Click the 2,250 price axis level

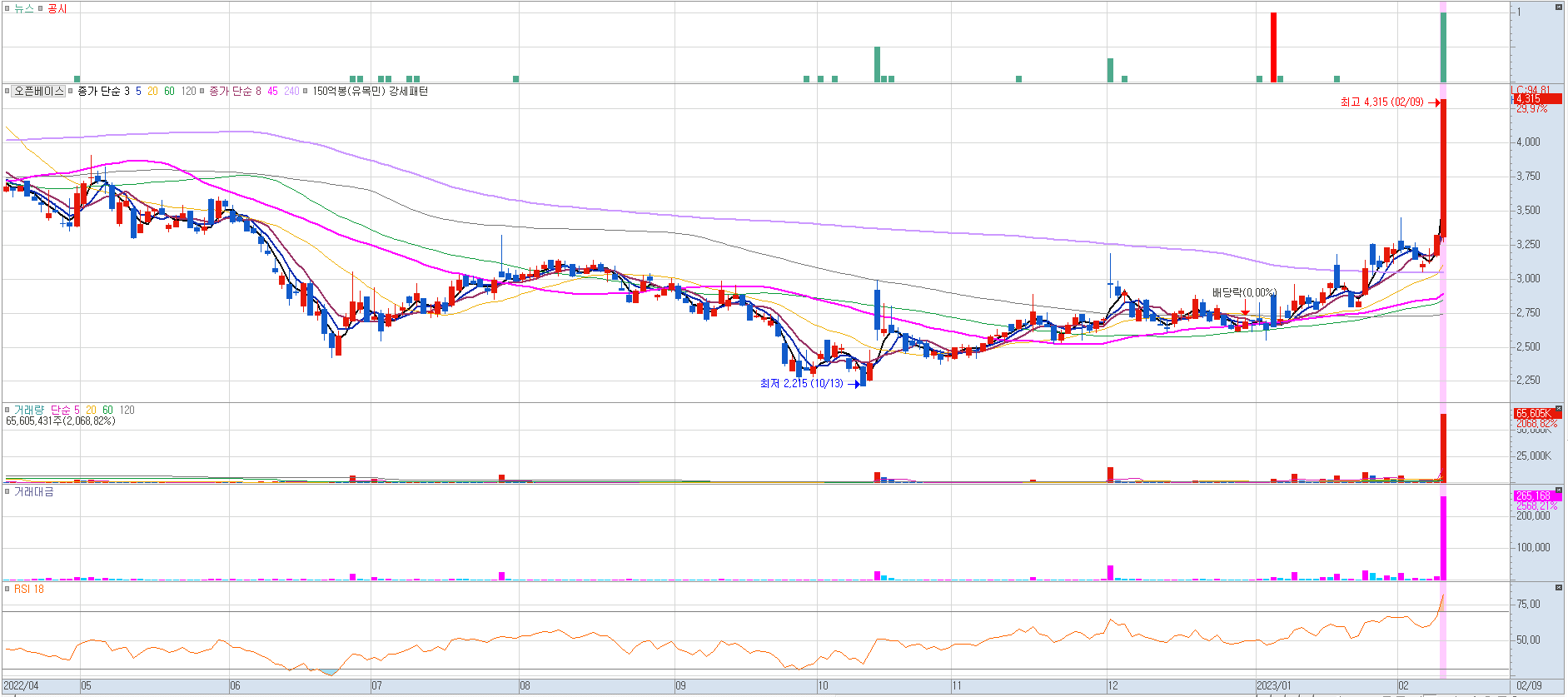click(x=1528, y=381)
